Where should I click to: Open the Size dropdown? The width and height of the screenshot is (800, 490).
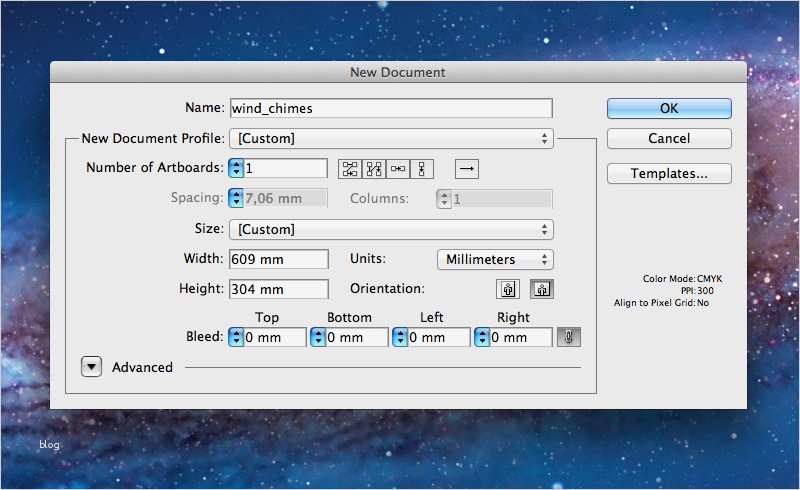391,229
